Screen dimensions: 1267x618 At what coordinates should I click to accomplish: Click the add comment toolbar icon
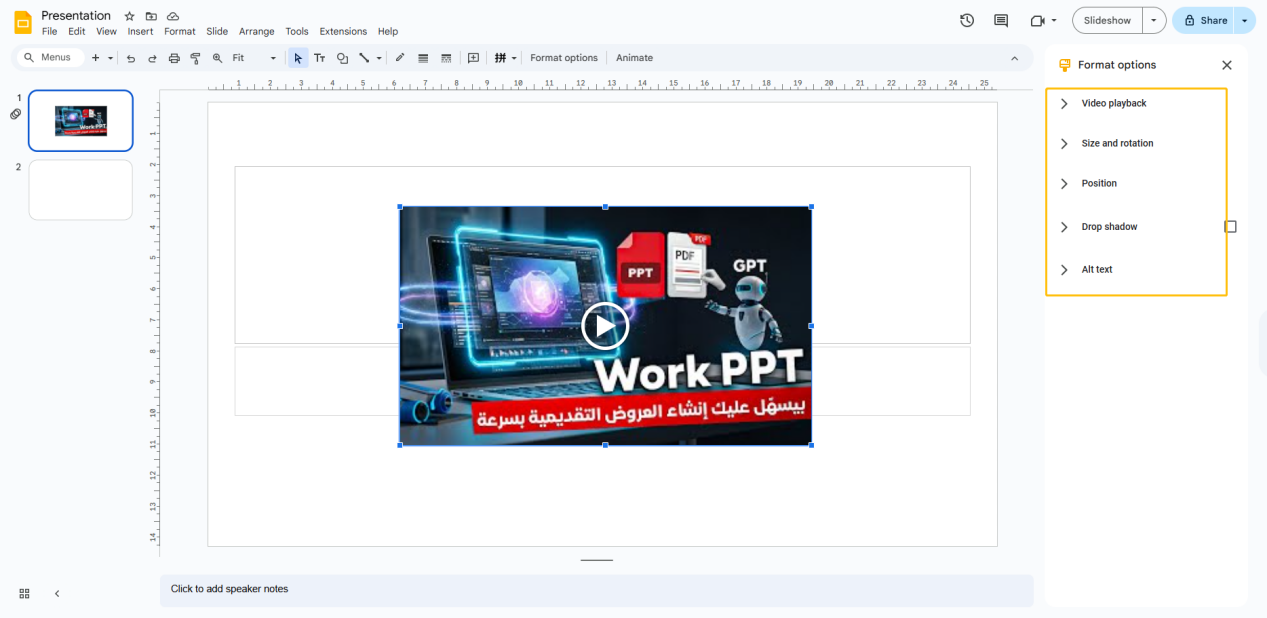[473, 58]
